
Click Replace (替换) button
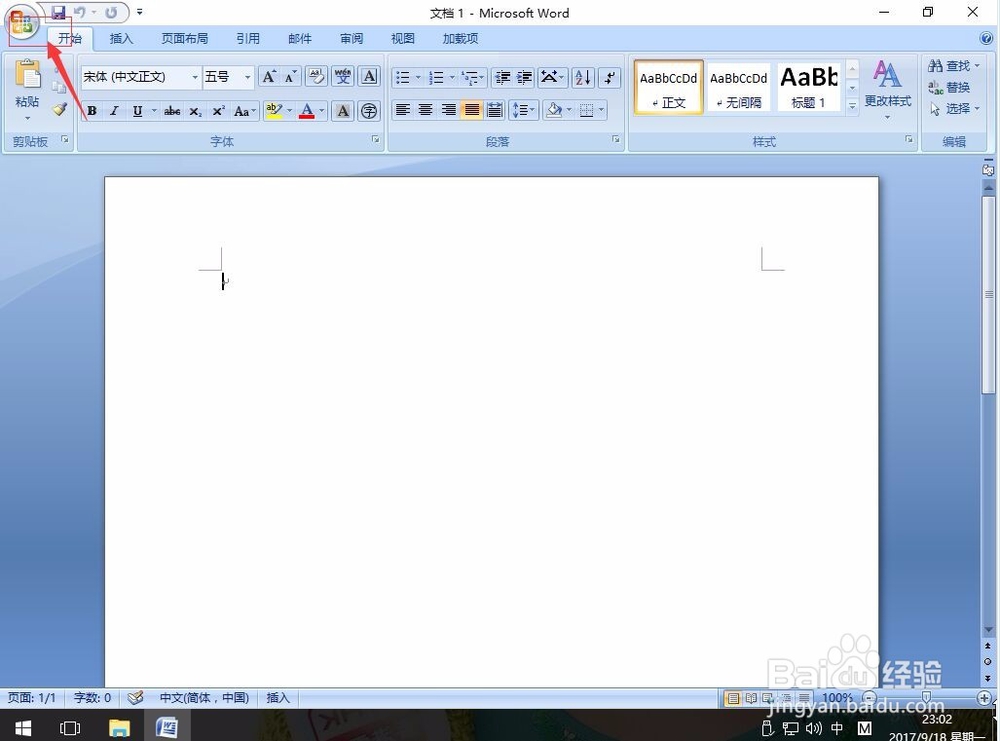pos(949,87)
